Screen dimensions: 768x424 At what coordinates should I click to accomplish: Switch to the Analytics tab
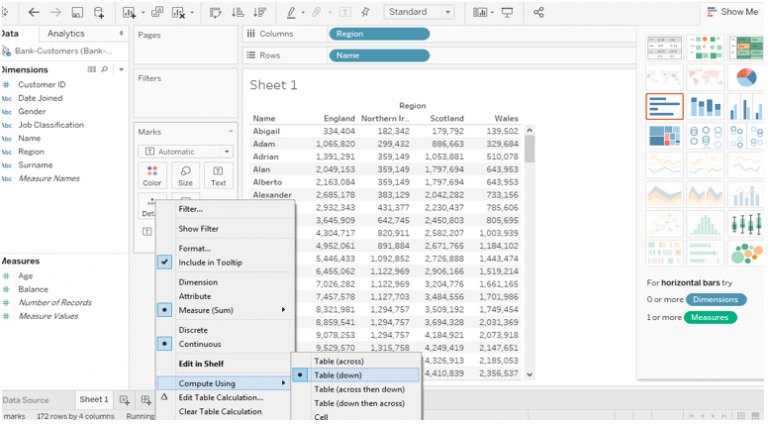tap(66, 33)
